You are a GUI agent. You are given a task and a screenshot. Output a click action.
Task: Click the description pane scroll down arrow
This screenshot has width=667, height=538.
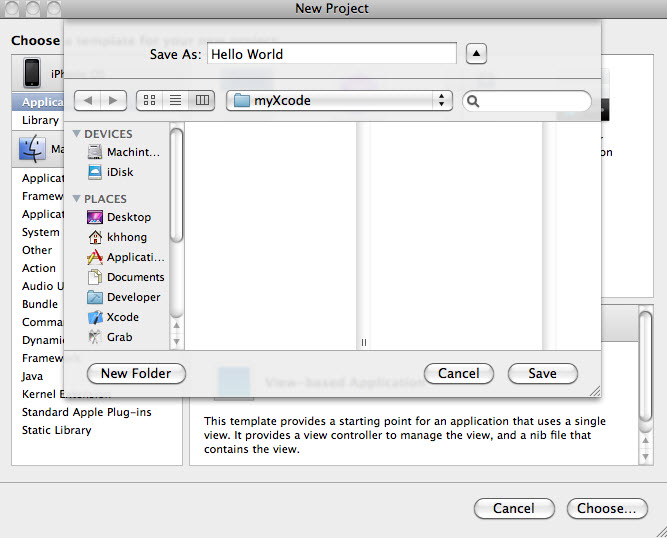pos(645,457)
